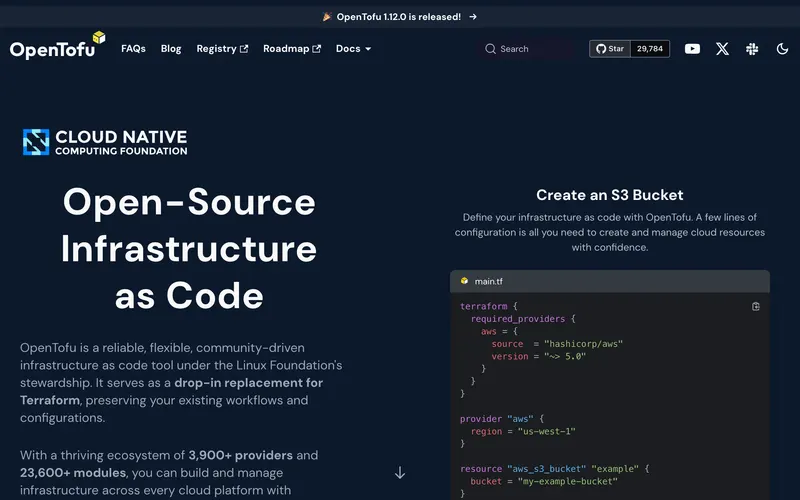The width and height of the screenshot is (800, 500).
Task: Open the Roadmap external link
Action: [292, 48]
